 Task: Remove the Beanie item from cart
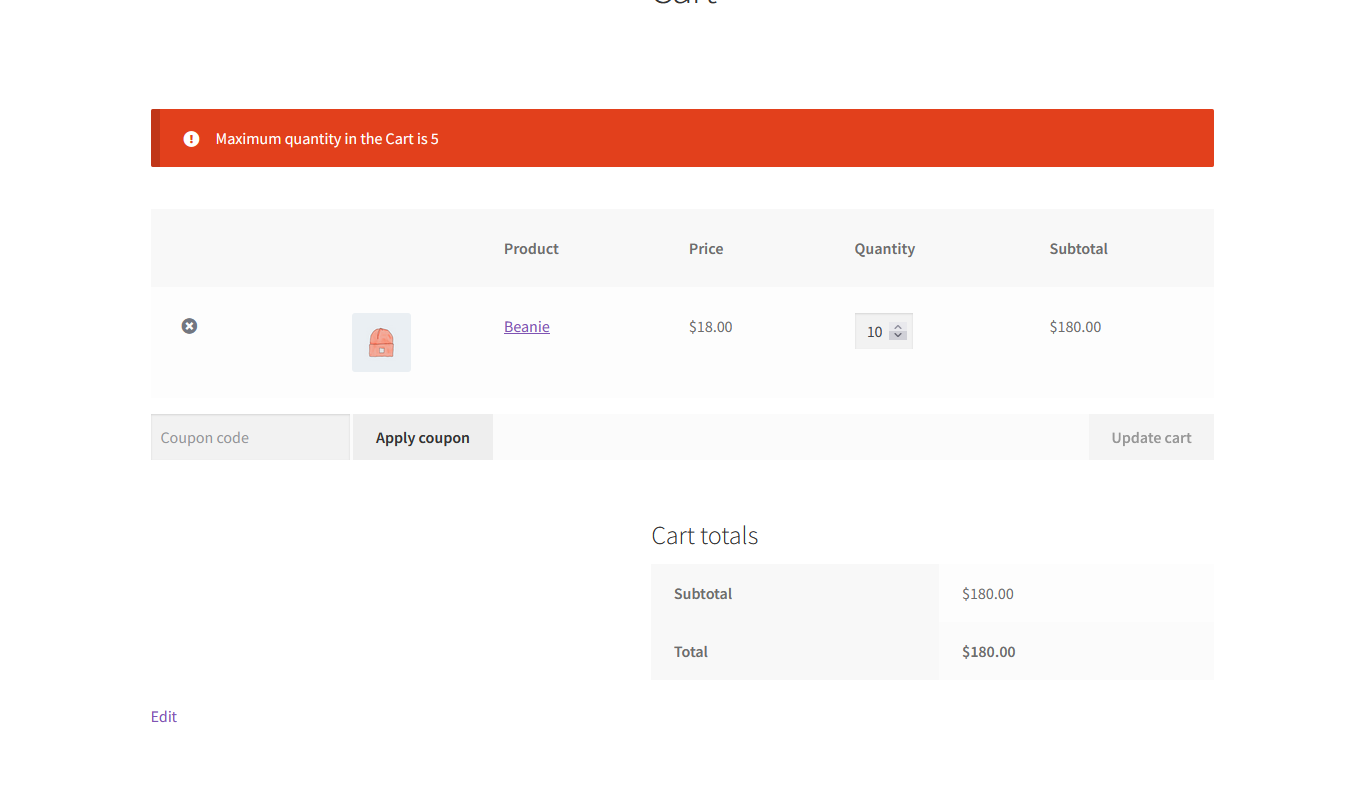189,326
